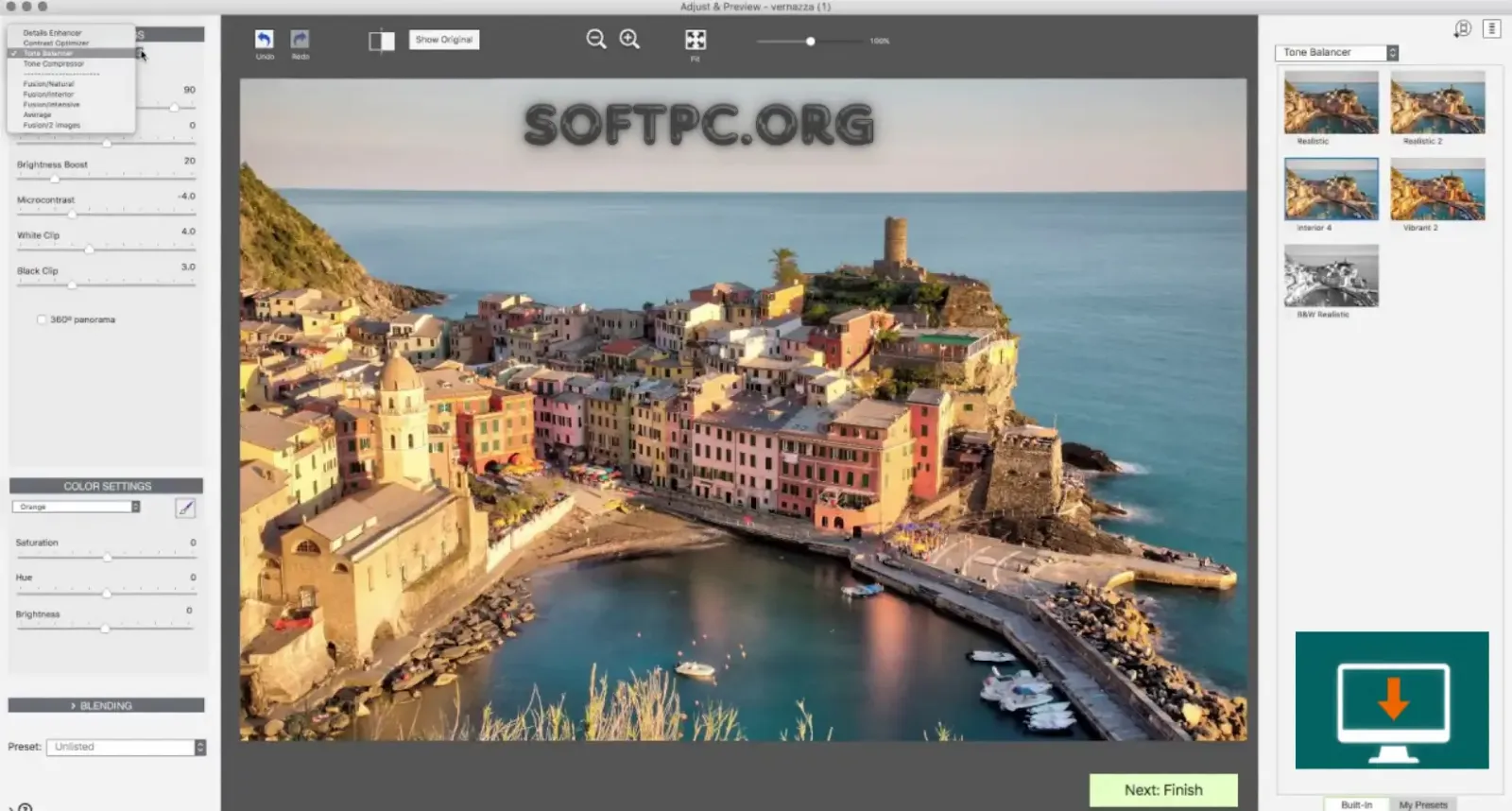Screen dimensions: 1512x811
Task: Open the Tone Balancer preset category dropdown
Action: point(1336,53)
